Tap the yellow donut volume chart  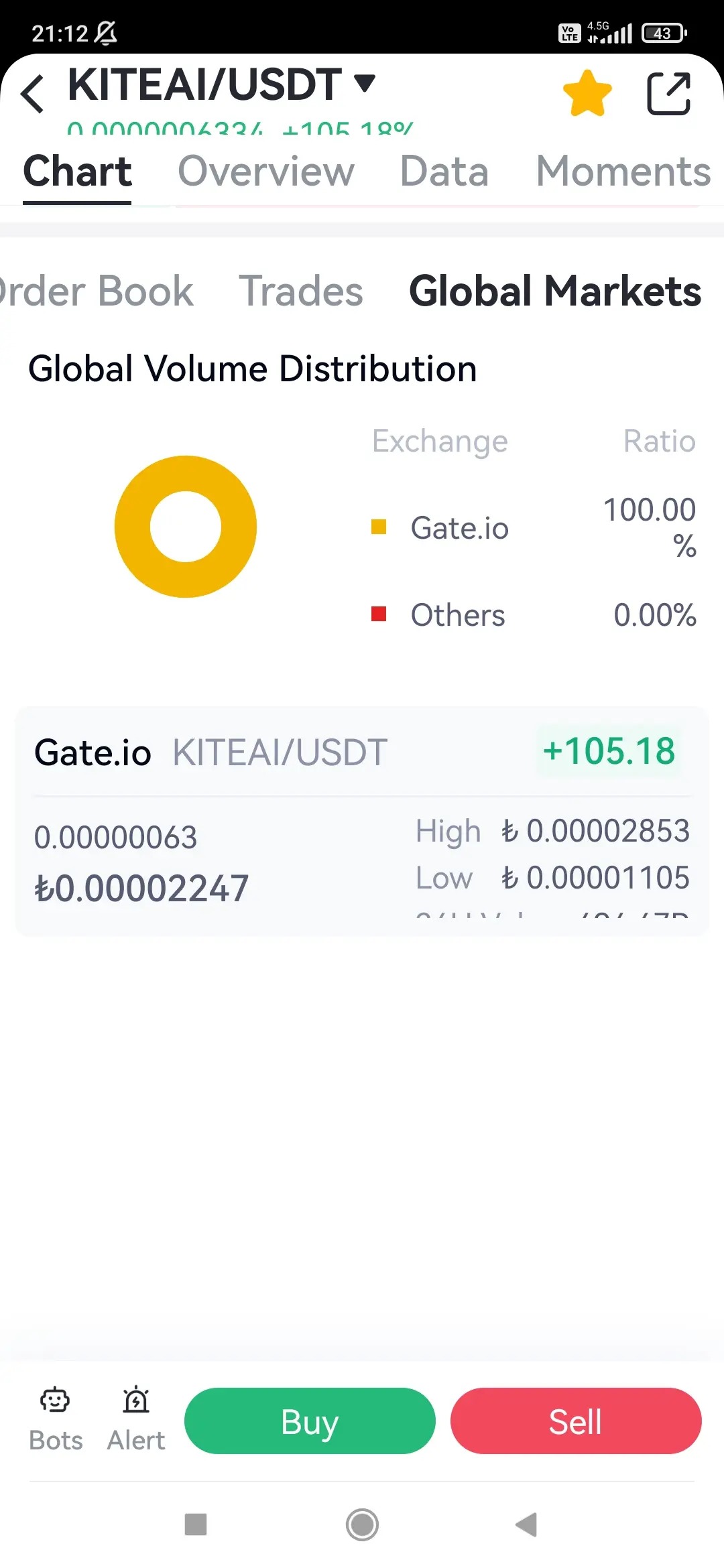click(x=186, y=527)
